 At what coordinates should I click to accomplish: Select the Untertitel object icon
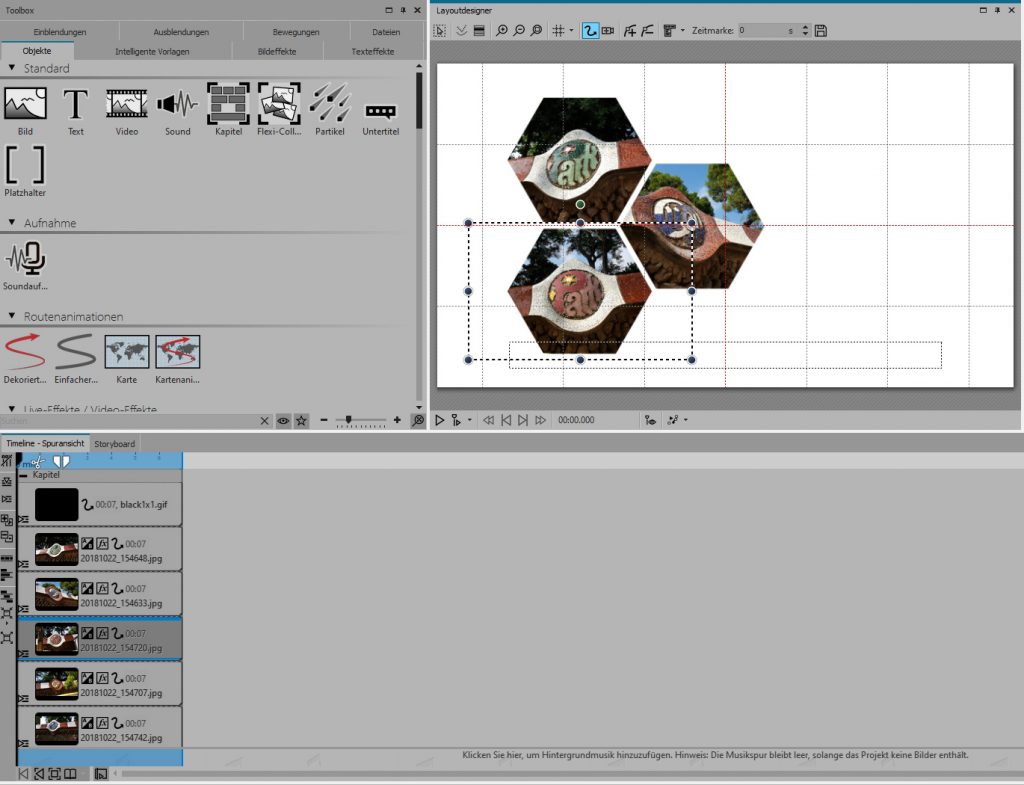(381, 110)
